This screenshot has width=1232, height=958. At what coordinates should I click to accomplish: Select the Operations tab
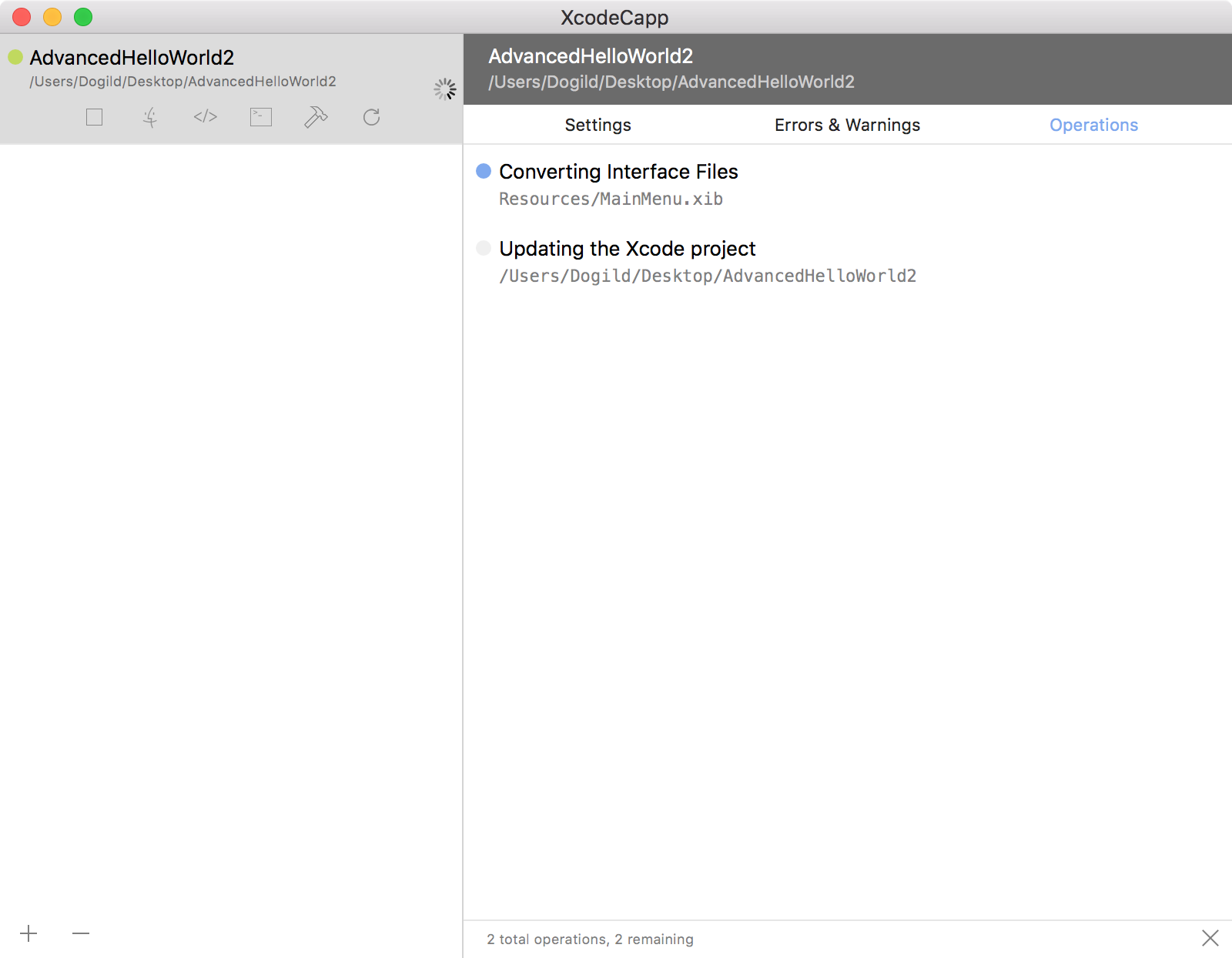point(1093,125)
